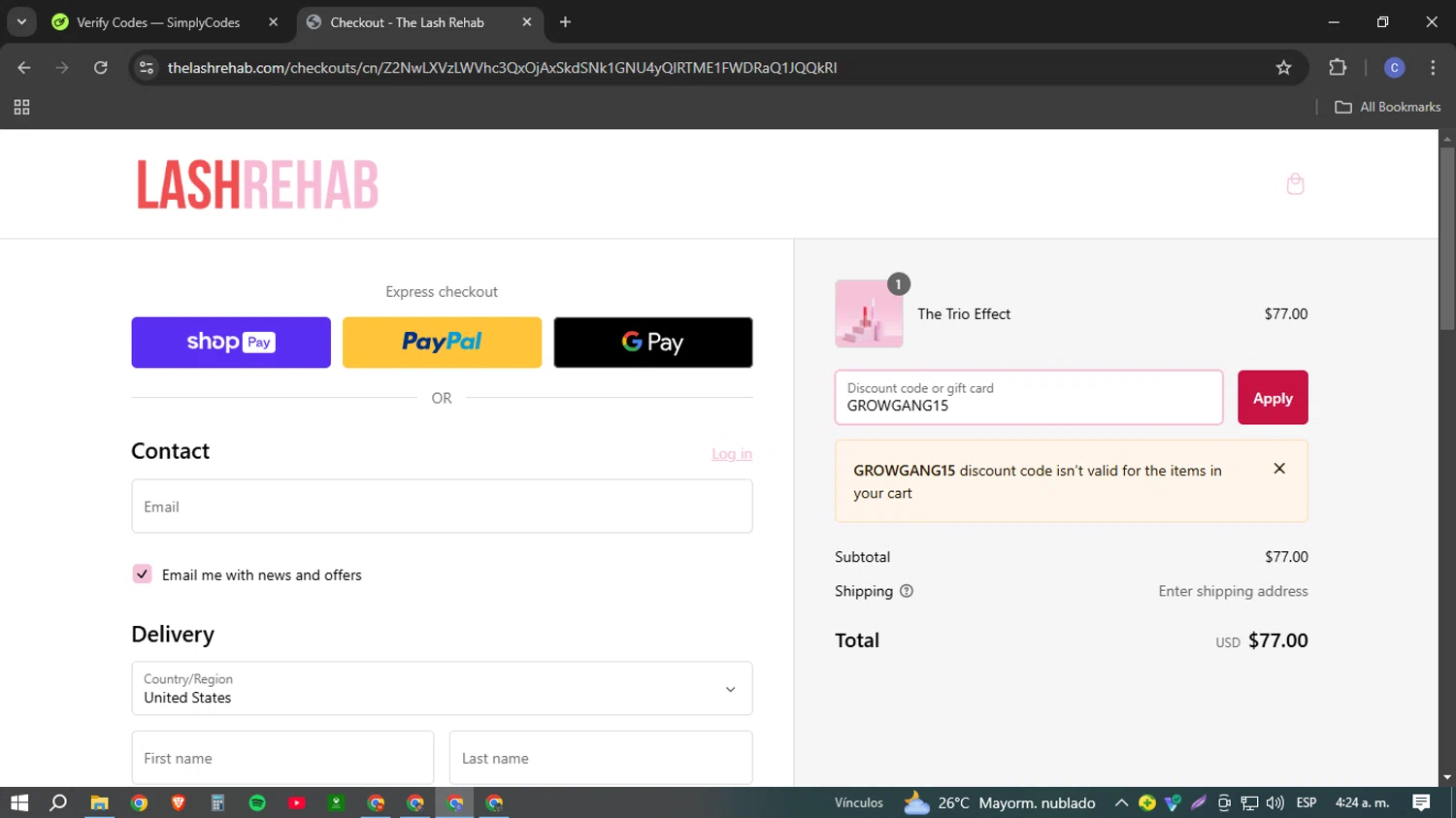Image resolution: width=1456 pixels, height=818 pixels.
Task: Open Spotify from the taskbar
Action: 257,802
